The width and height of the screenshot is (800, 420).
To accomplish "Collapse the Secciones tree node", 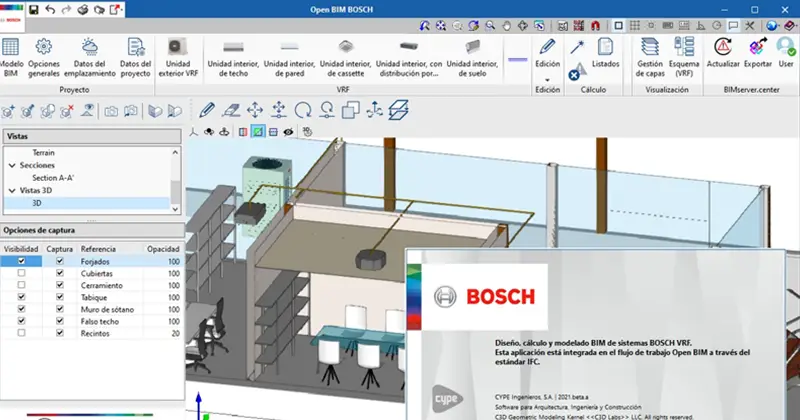I will click(12, 165).
